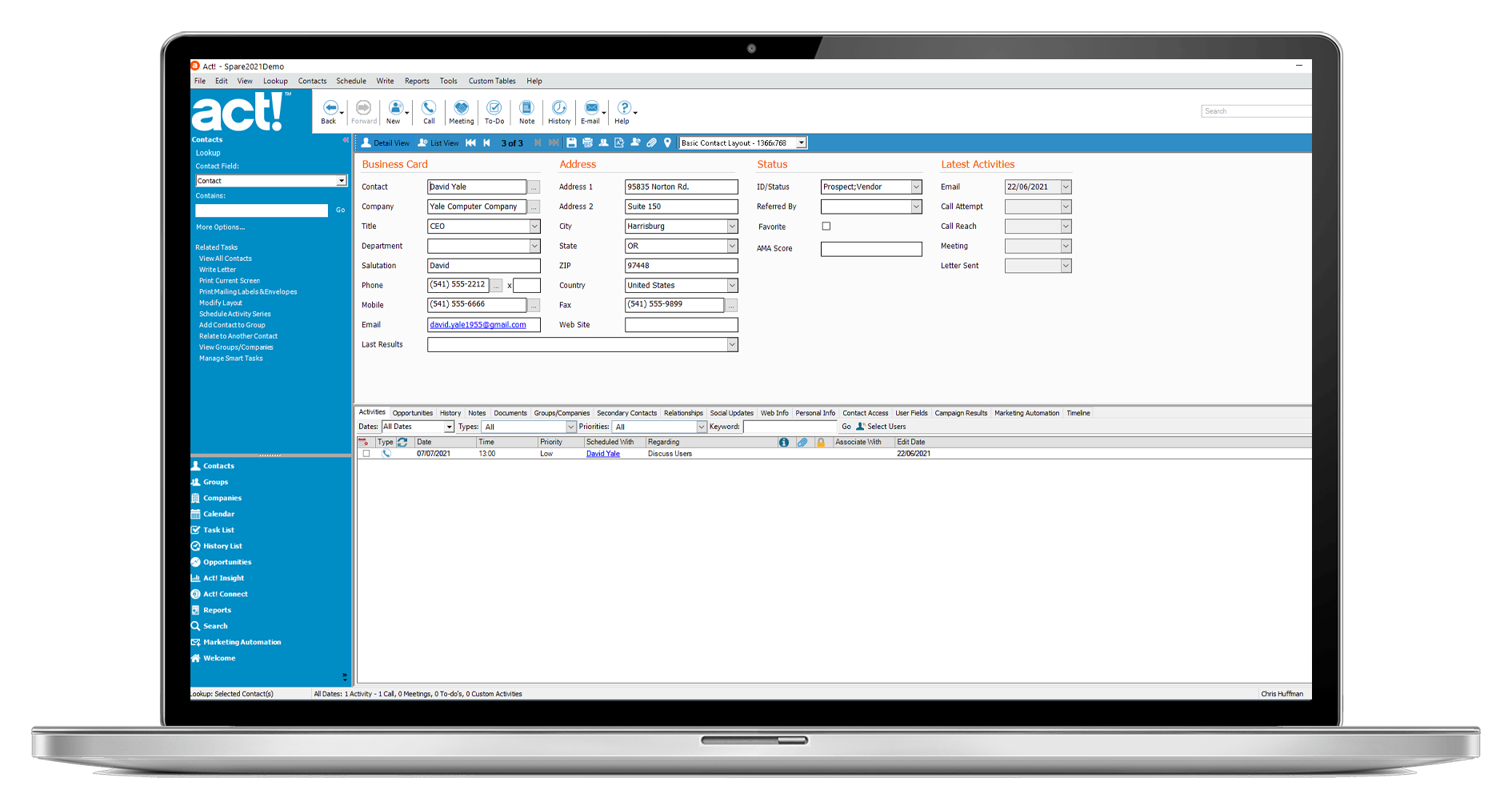
Task: Open Companies in navigation sidebar
Action: click(216, 498)
